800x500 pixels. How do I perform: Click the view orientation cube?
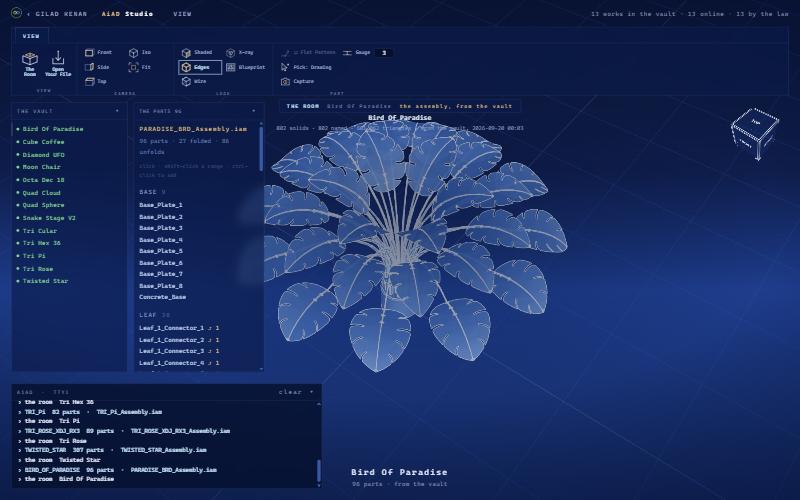755,134
